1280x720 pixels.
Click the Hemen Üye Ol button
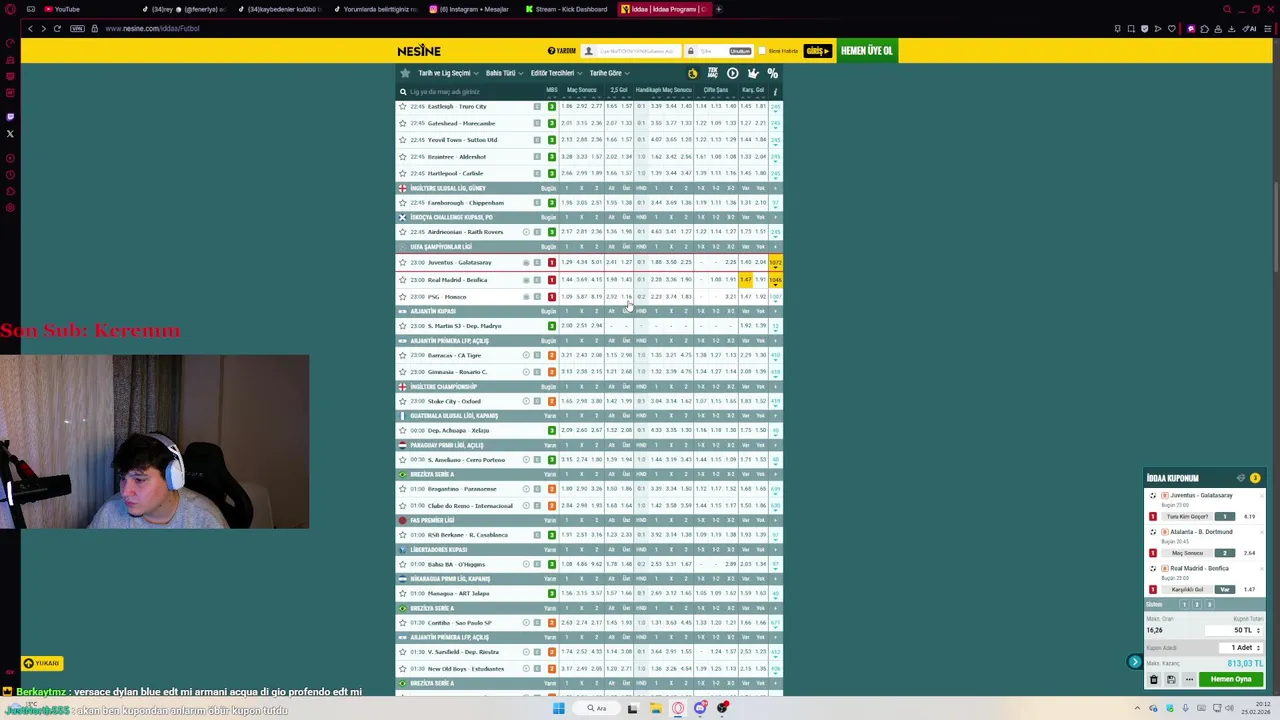click(x=866, y=50)
